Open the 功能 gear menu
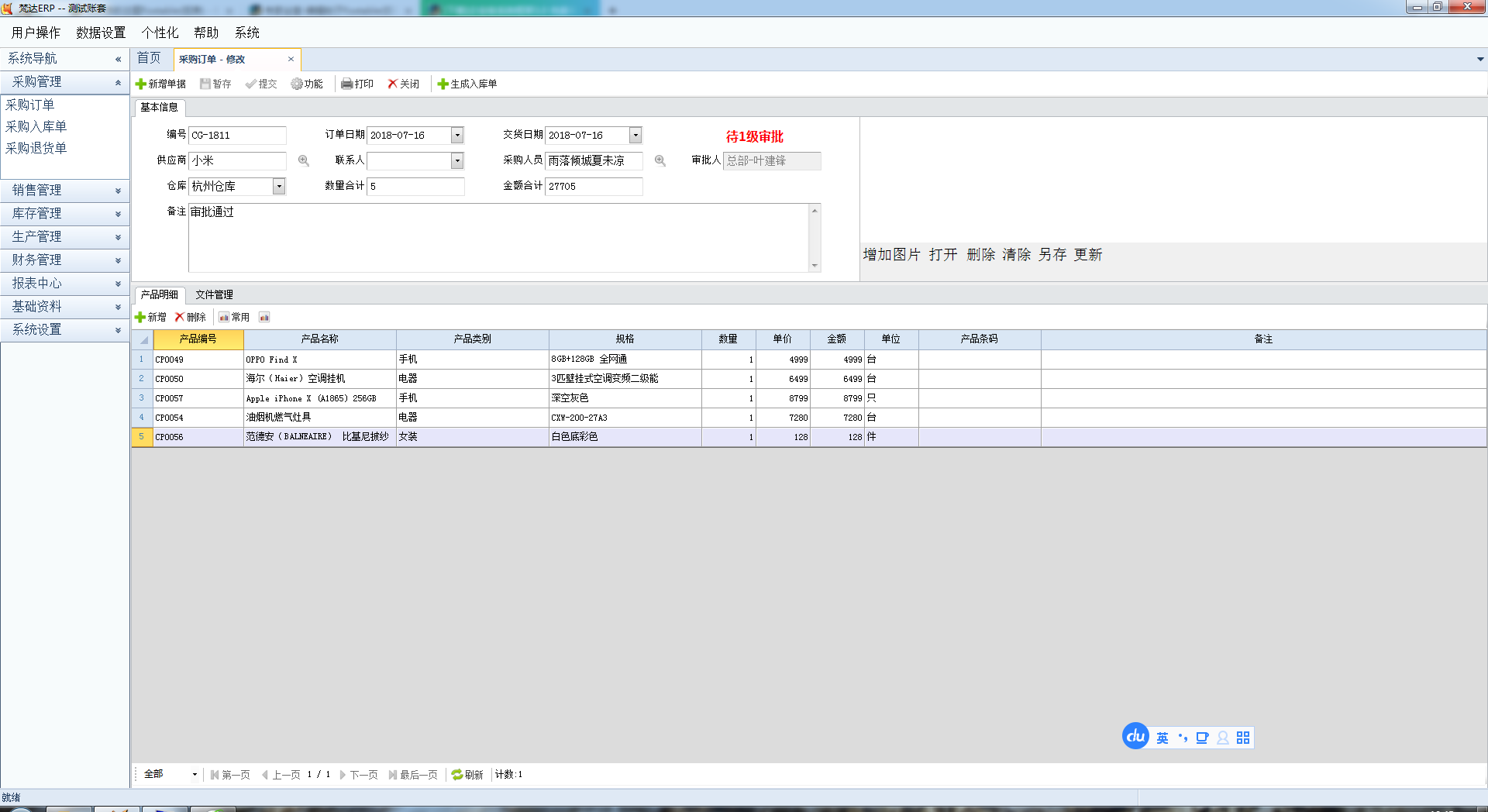1488x812 pixels. click(297, 84)
